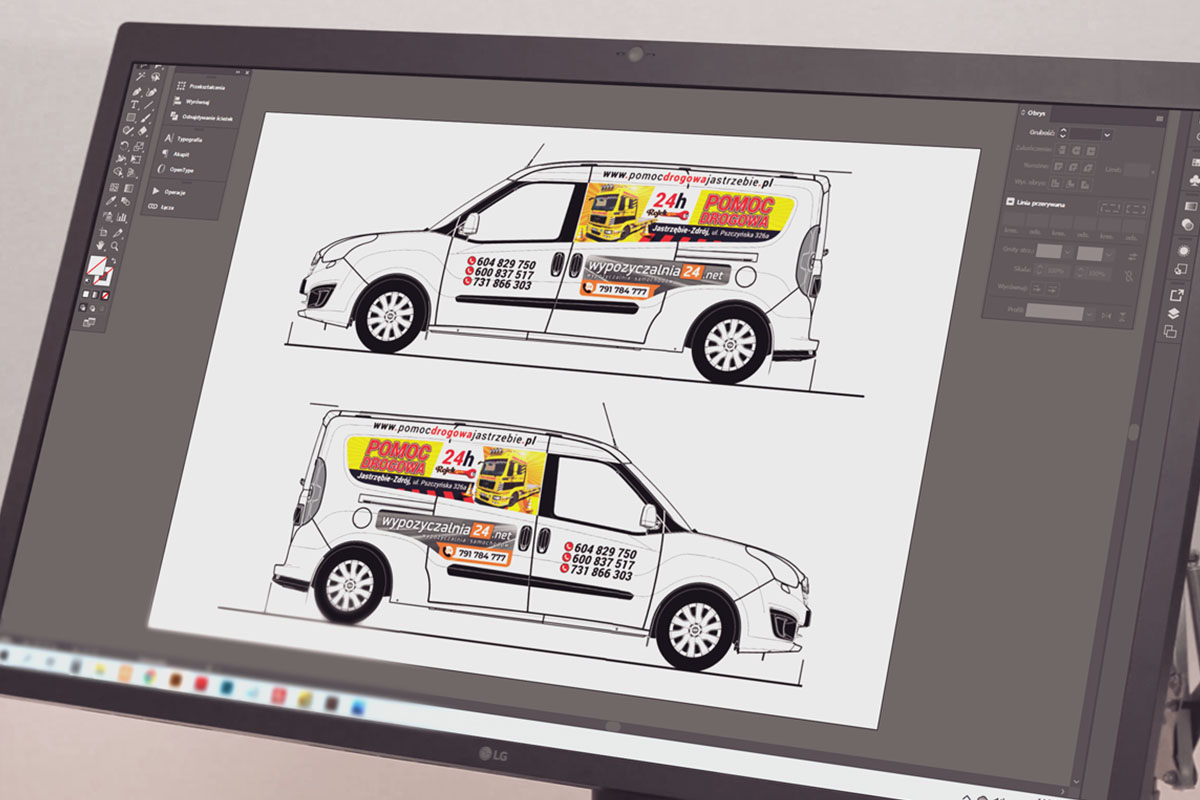Choose the round join corner option
Image resolution: width=1200 pixels, height=800 pixels.
click(1071, 166)
